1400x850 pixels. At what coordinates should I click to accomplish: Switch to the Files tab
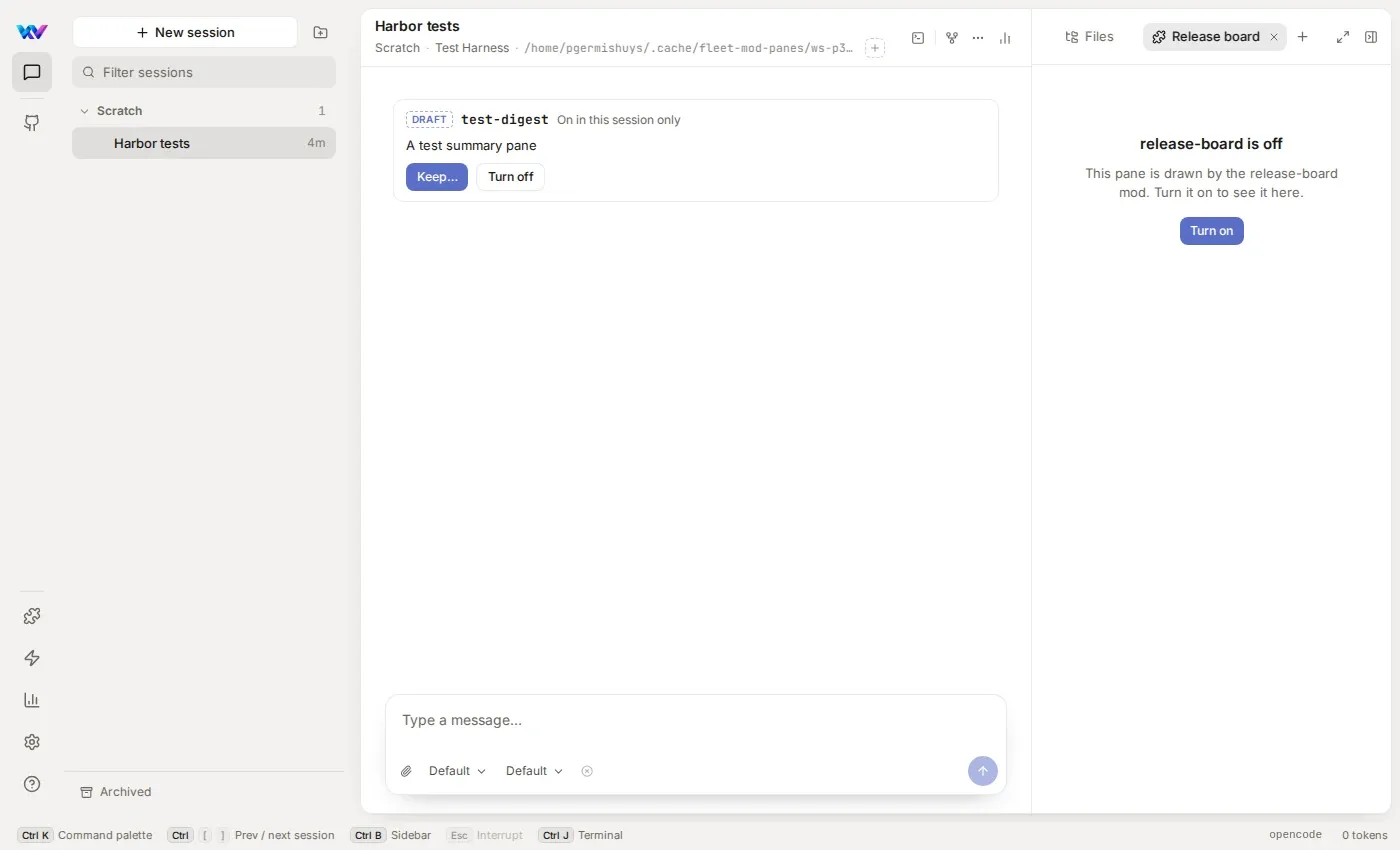coord(1089,37)
